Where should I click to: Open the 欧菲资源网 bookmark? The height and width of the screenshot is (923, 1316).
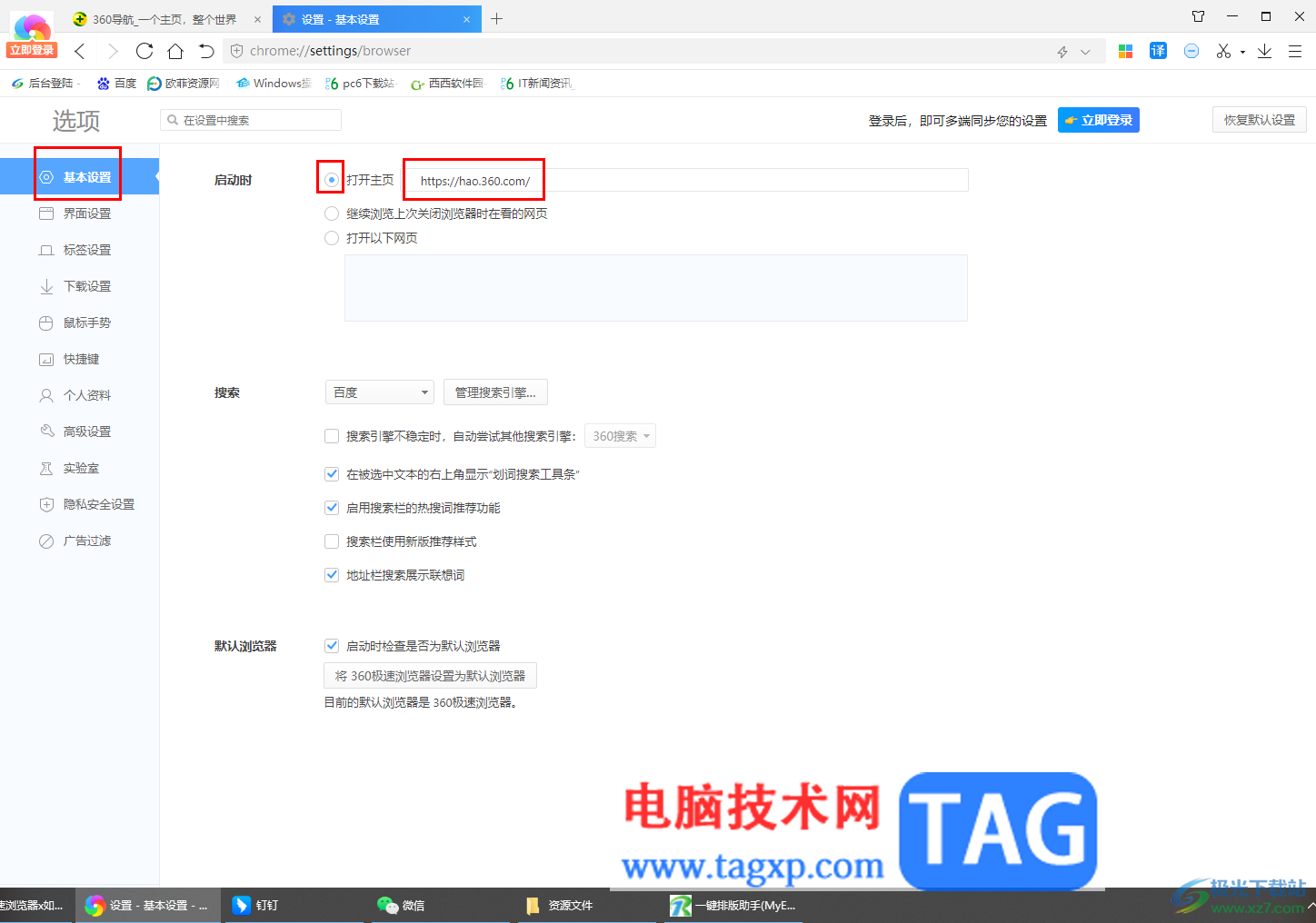pos(184,84)
